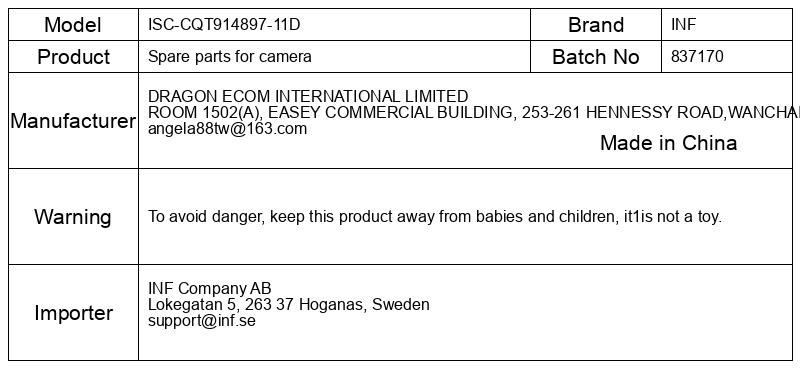Image resolution: width=800 pixels, height=380 pixels.
Task: Click the Importer header cell
Action: [73, 313]
